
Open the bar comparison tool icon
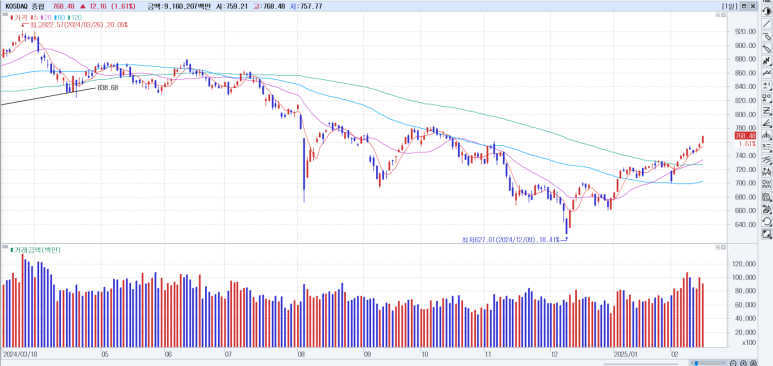(x=767, y=172)
